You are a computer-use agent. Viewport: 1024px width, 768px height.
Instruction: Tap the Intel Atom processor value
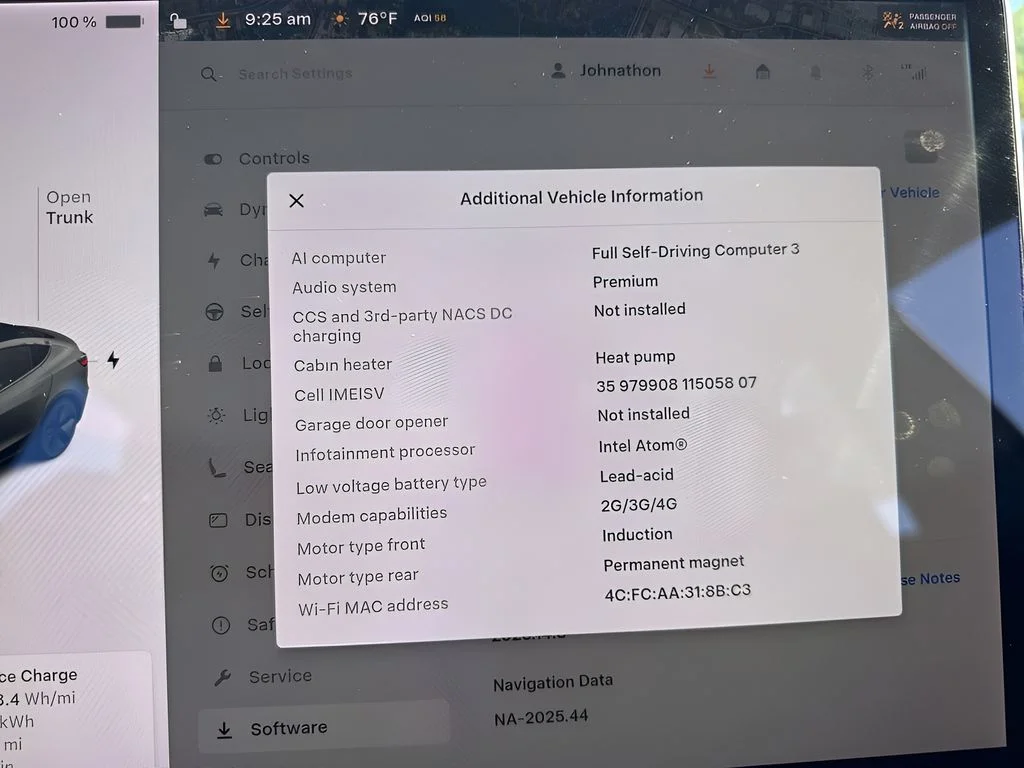(643, 446)
